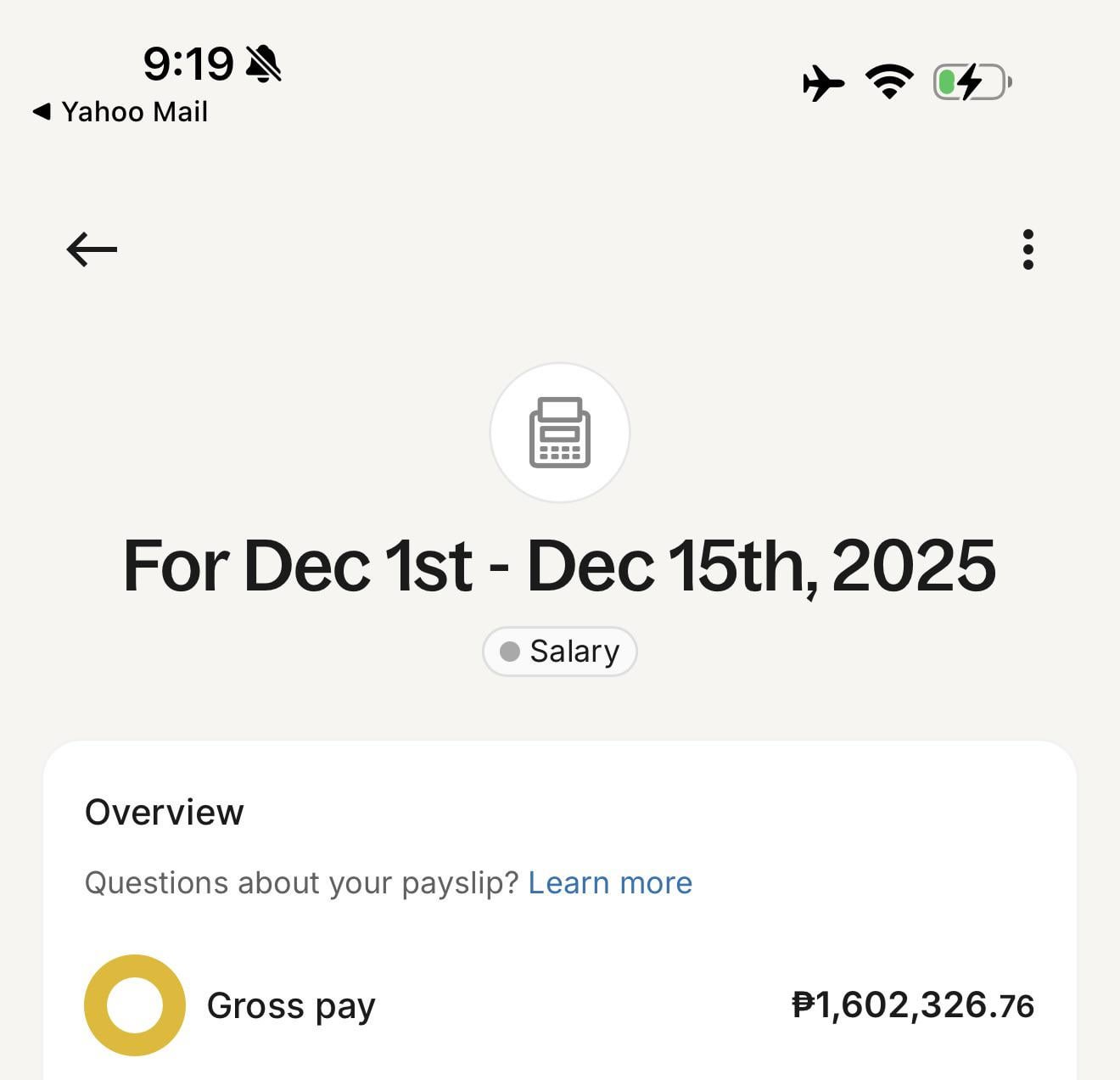Image resolution: width=1120 pixels, height=1080 pixels.
Task: Tap the small triangle beside Yahoo Mail
Action: (x=41, y=111)
